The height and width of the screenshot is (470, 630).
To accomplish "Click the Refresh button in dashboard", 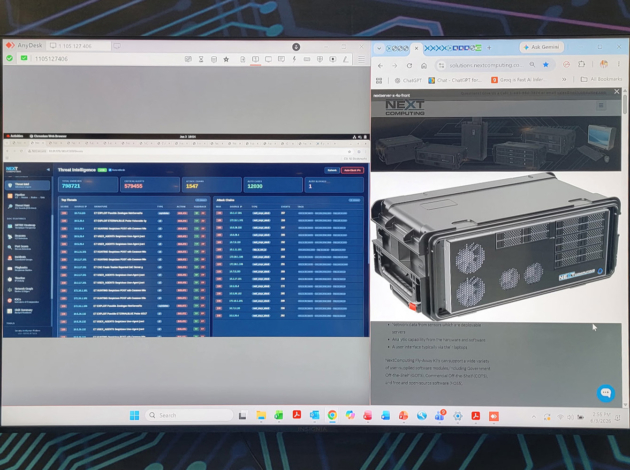I will 332,170.
